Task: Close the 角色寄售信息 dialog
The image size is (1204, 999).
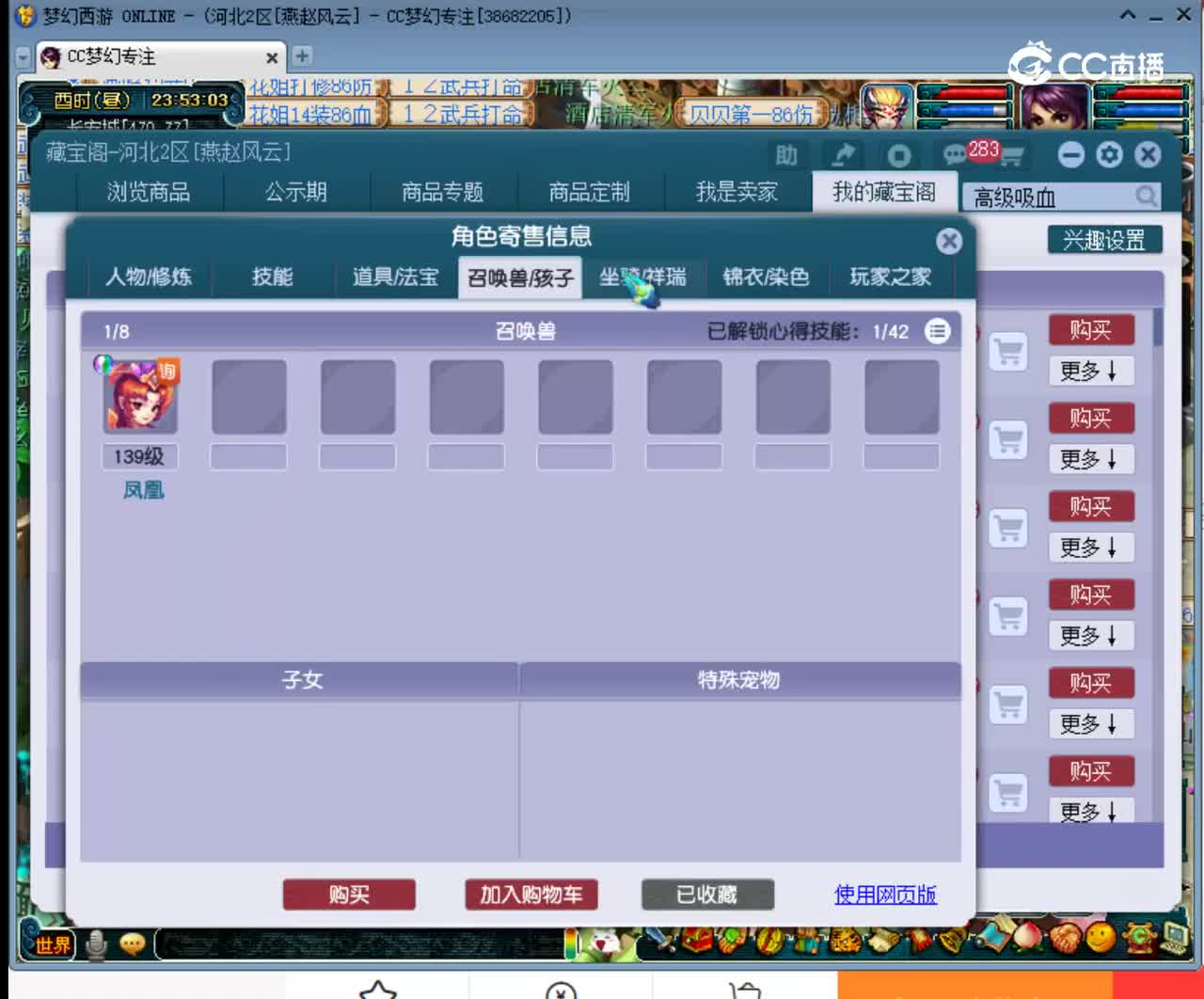Action: click(950, 242)
